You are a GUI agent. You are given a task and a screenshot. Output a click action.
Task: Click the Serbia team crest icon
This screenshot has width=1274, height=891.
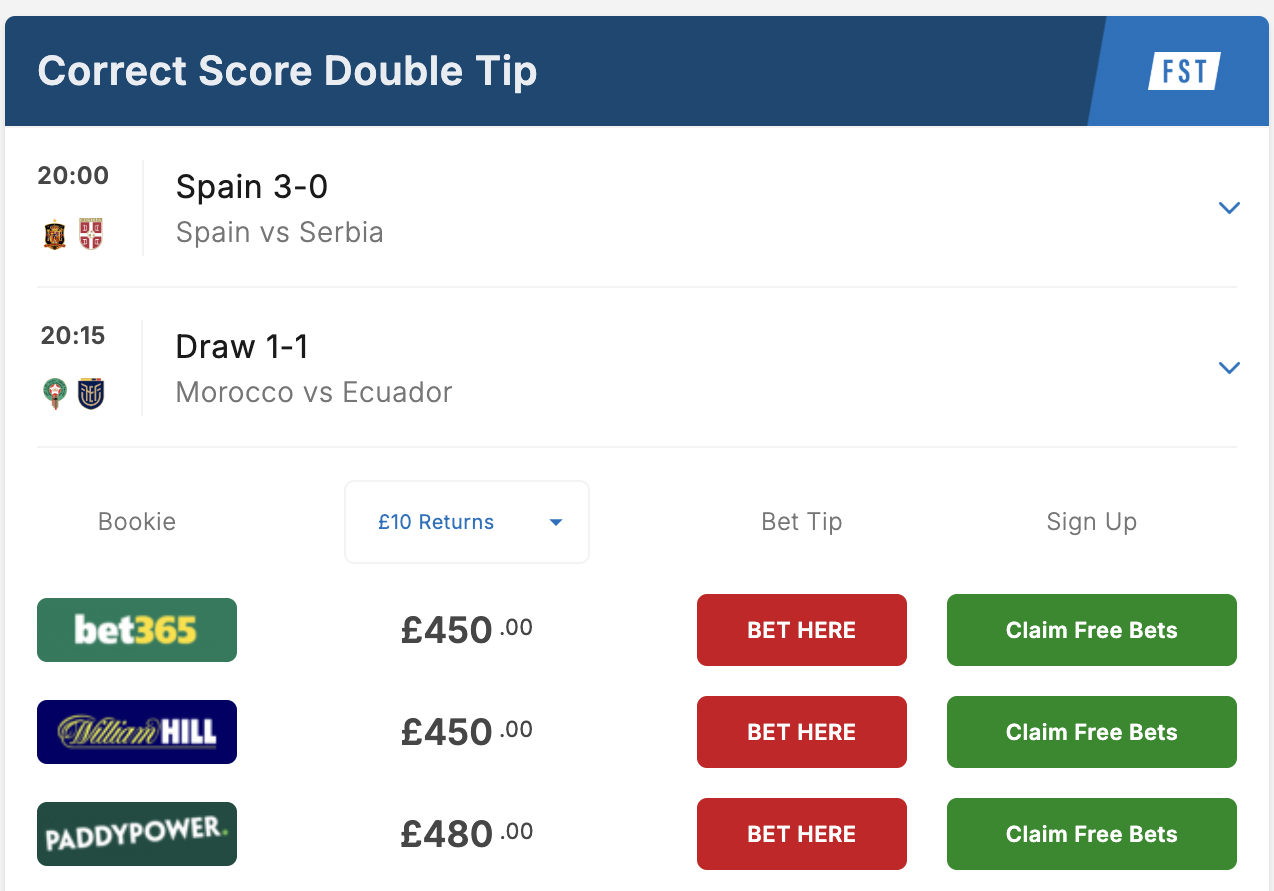(x=91, y=234)
